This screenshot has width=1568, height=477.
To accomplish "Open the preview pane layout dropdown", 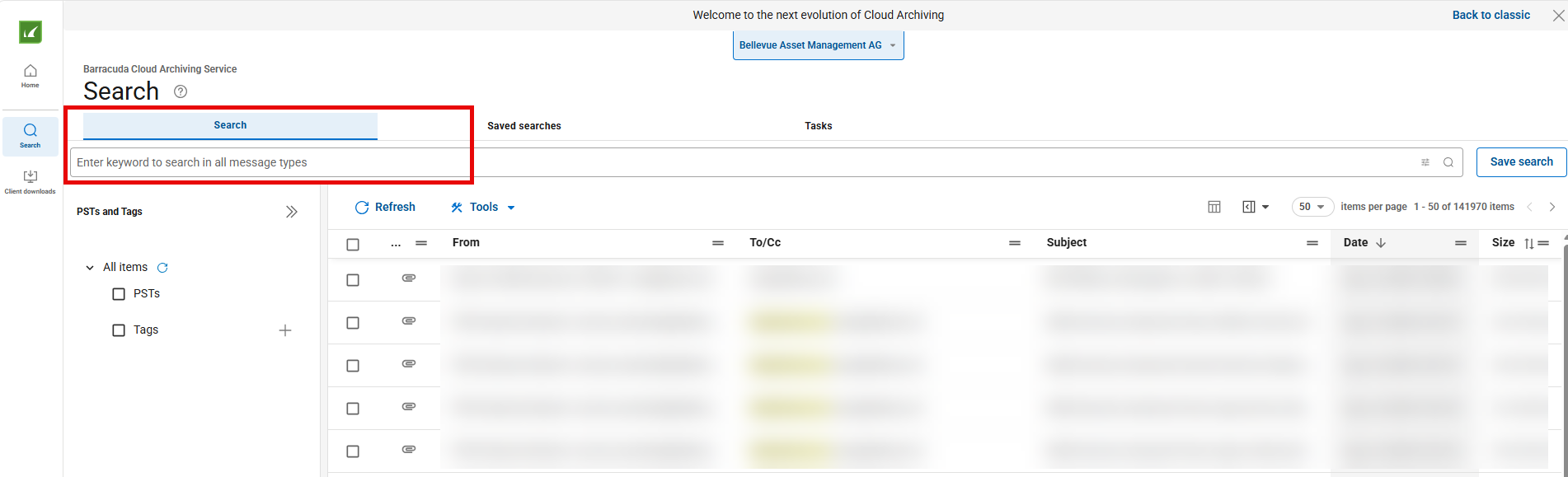I will pyautogui.click(x=1256, y=207).
